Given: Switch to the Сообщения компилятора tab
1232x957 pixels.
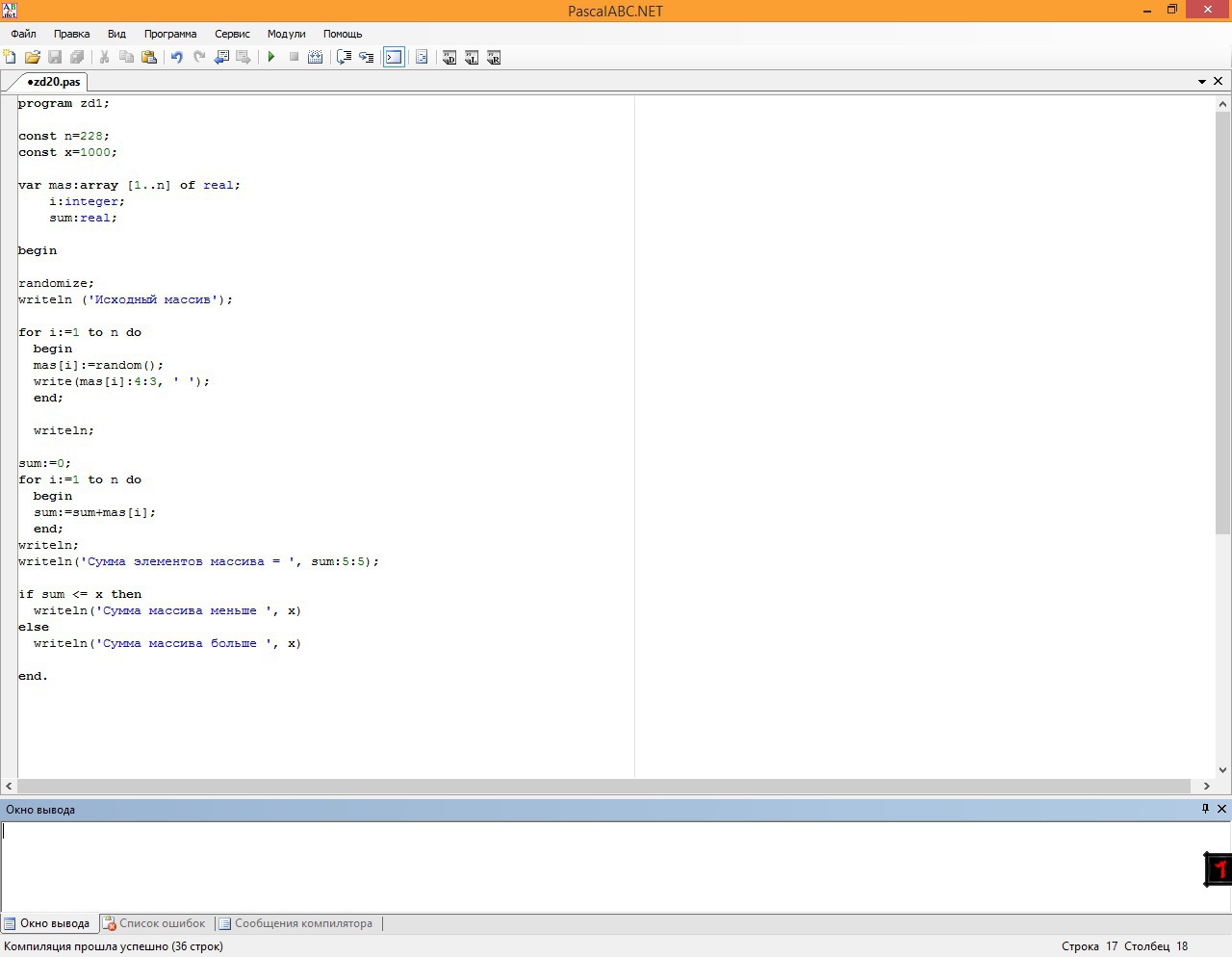Looking at the screenshot, I should (295, 923).
